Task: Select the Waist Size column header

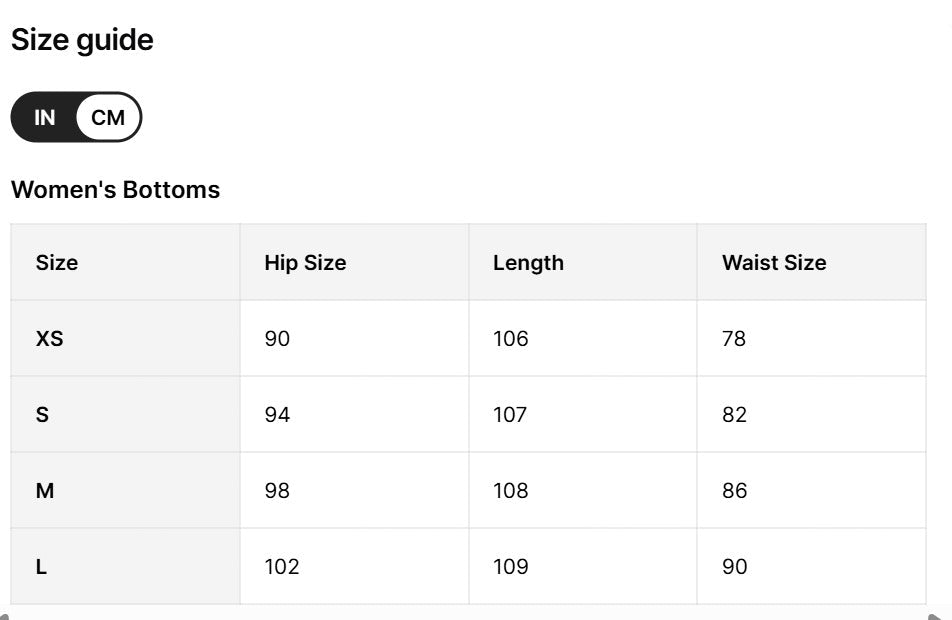Action: (774, 263)
